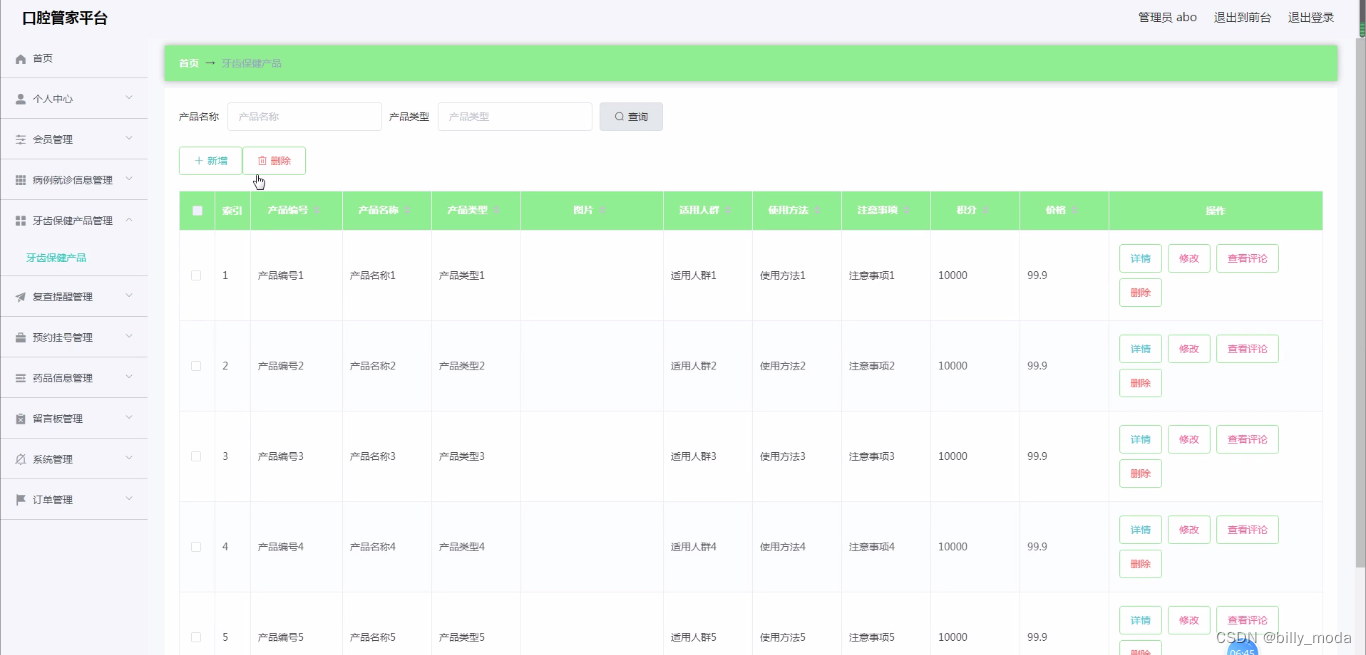
Task: Expand the 个人中心 chevron
Action: pyautogui.click(x=129, y=98)
